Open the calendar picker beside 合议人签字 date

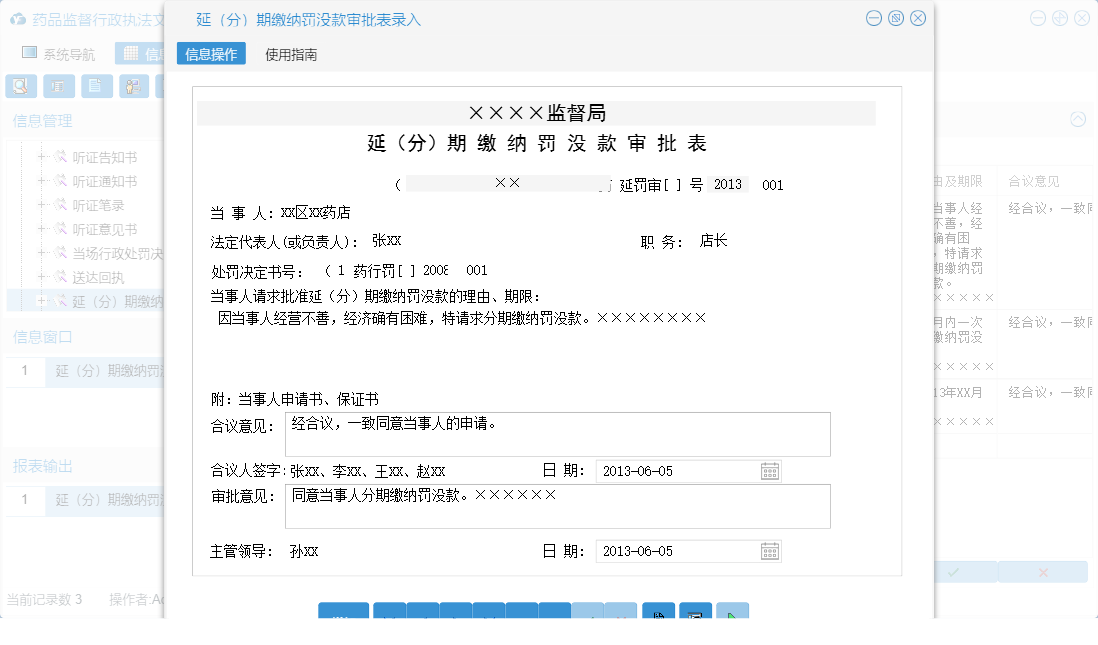pos(770,470)
